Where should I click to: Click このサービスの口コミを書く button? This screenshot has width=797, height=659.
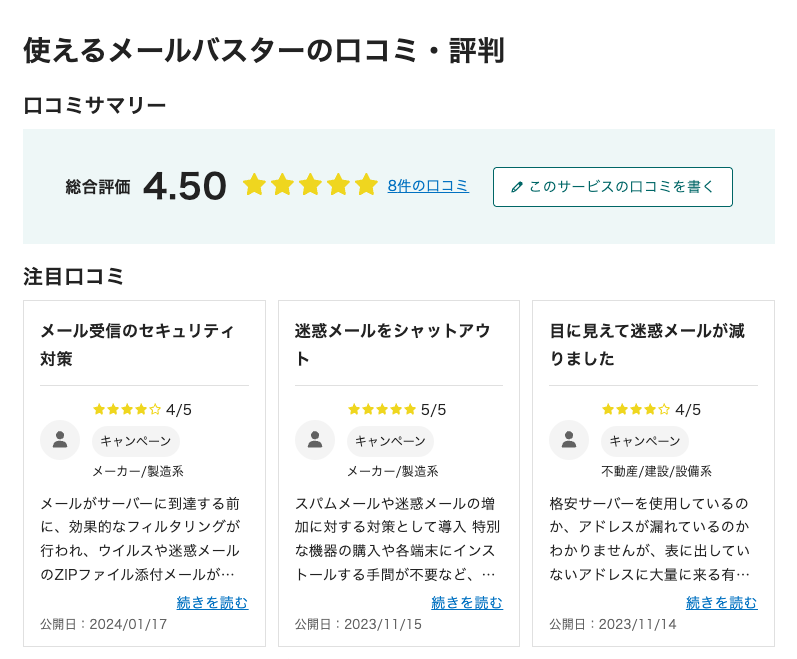point(612,187)
